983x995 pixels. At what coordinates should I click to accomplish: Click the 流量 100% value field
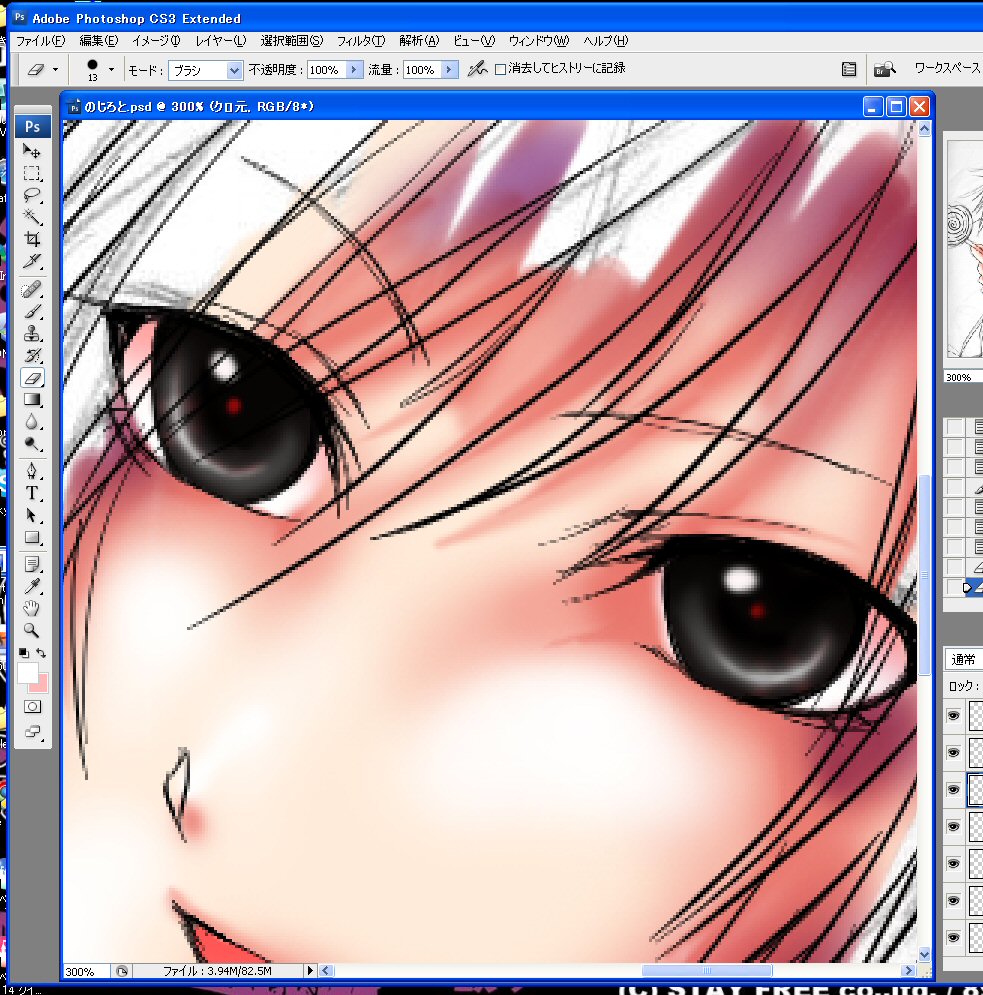click(422, 70)
